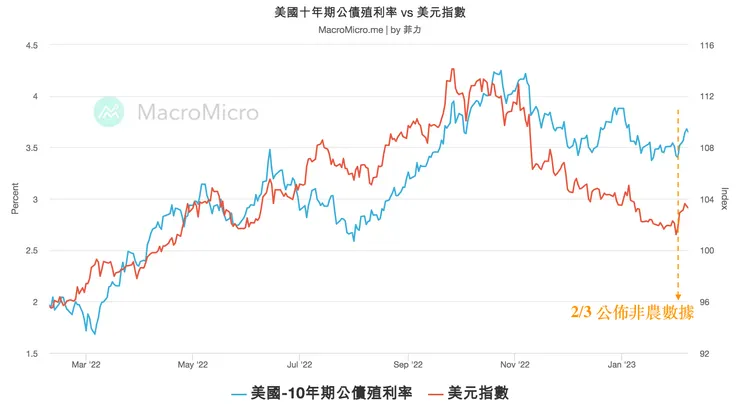Image resolution: width=740 pixels, height=416 pixels.
Task: Click the orange dashed arrow's arrowhead
Action: 678,296
